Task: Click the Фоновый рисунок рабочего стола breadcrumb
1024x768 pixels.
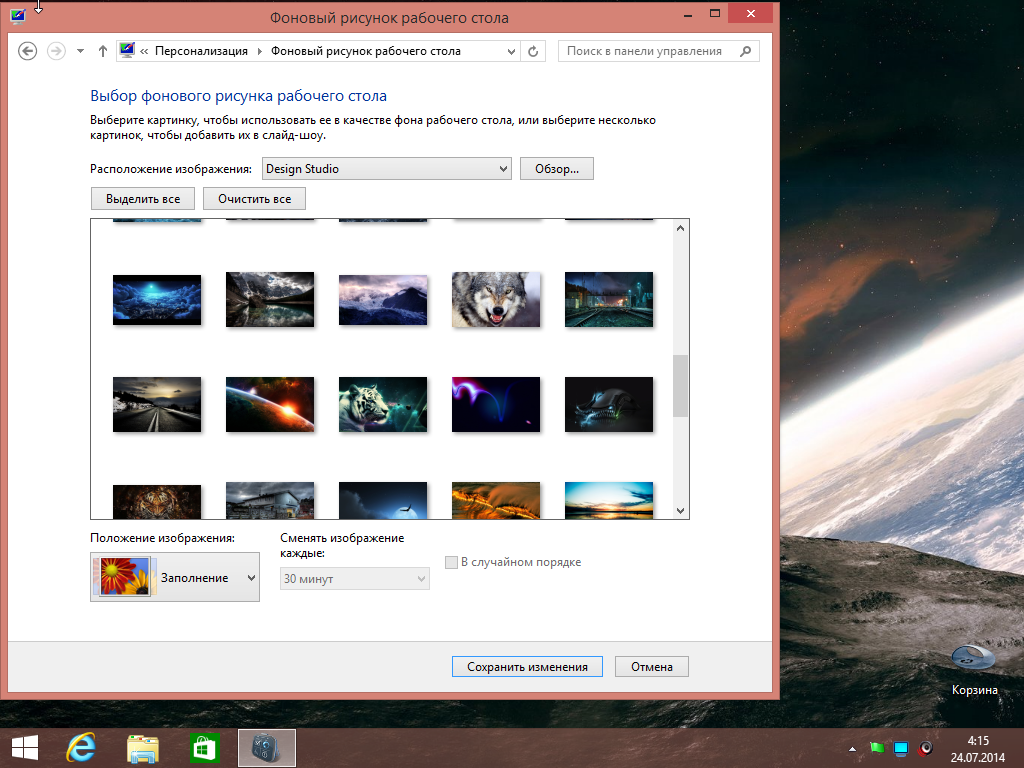Action: point(366,51)
